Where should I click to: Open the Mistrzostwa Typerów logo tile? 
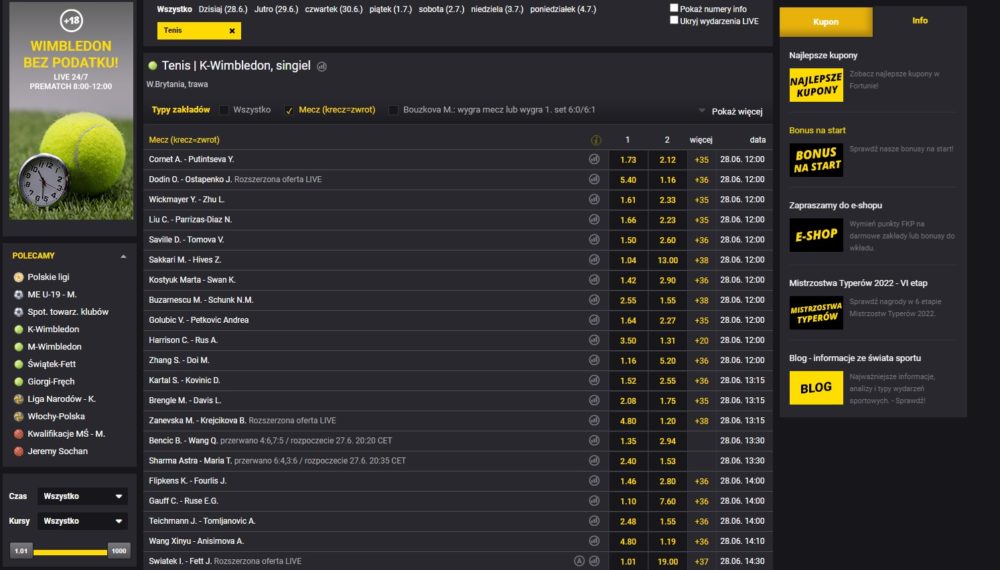(816, 312)
